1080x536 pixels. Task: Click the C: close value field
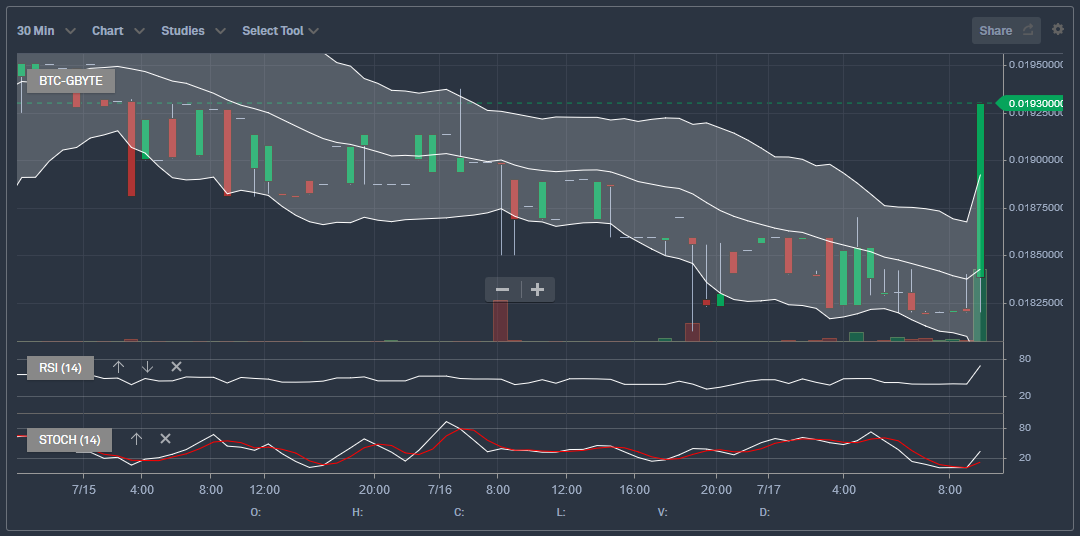point(459,513)
